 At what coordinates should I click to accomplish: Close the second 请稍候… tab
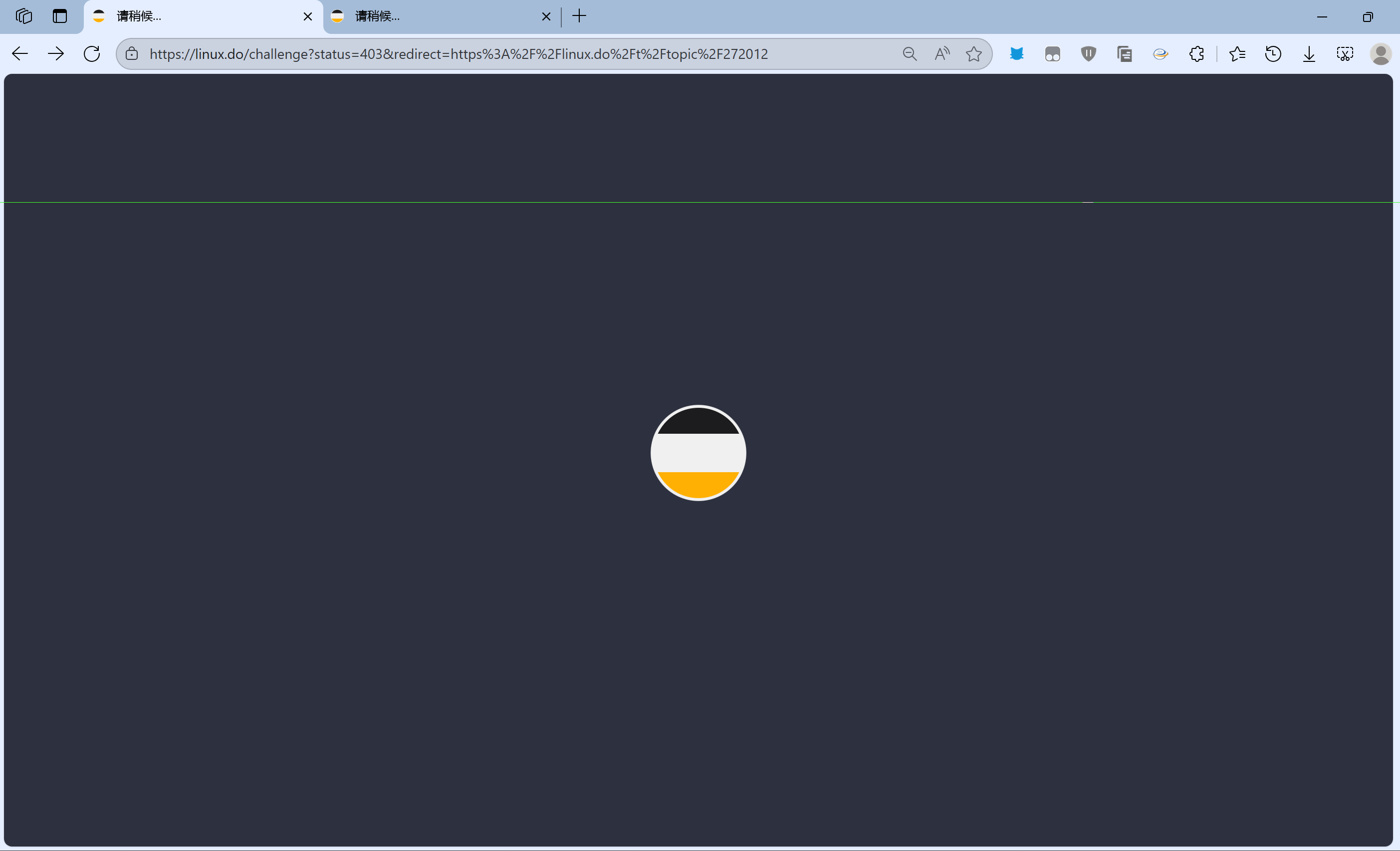pos(546,16)
